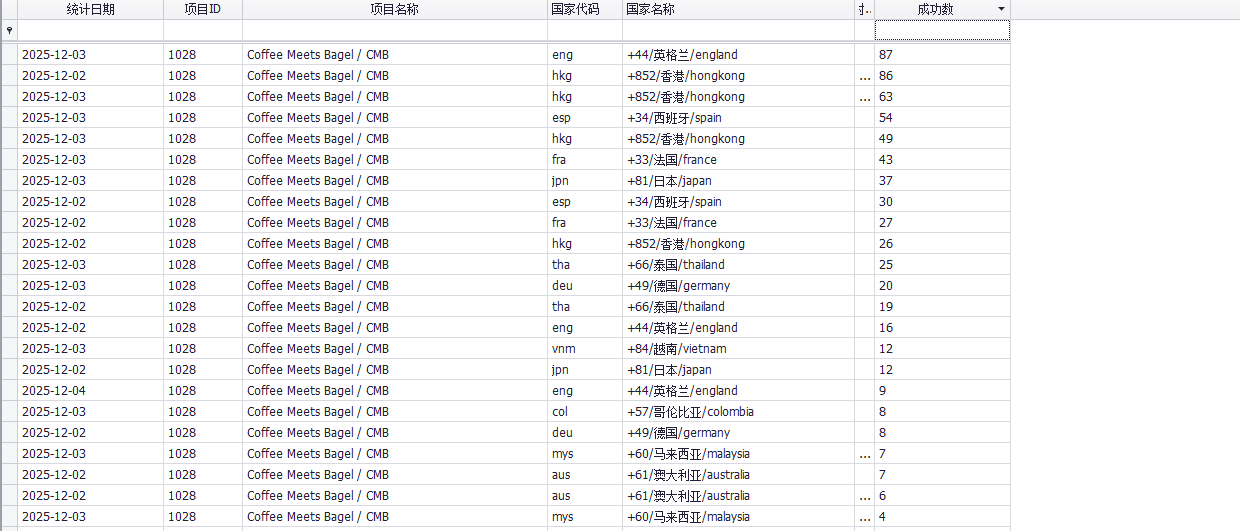1240x531 pixels.
Task: Select the +33/法国/france cell with count 43
Action: click(738, 160)
